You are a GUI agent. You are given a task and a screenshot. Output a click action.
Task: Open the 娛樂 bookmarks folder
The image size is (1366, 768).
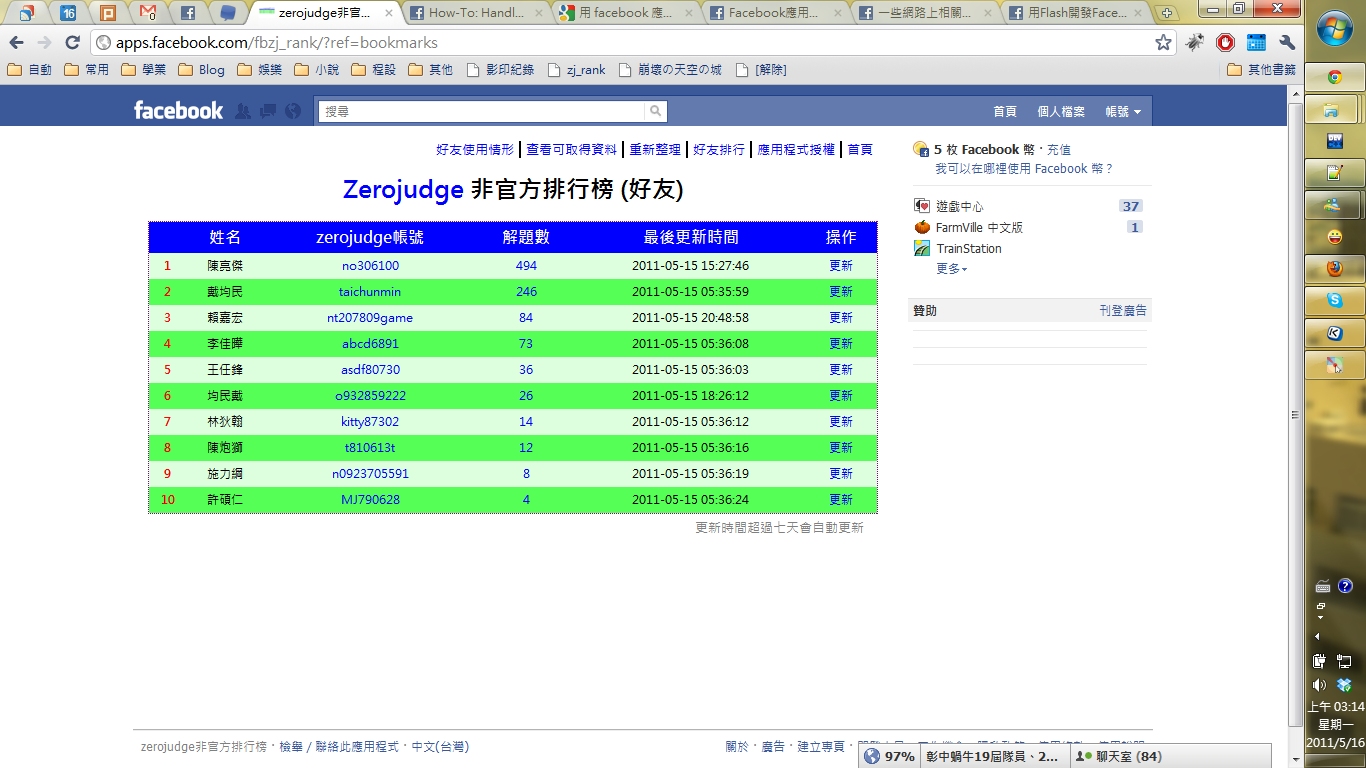tap(260, 69)
